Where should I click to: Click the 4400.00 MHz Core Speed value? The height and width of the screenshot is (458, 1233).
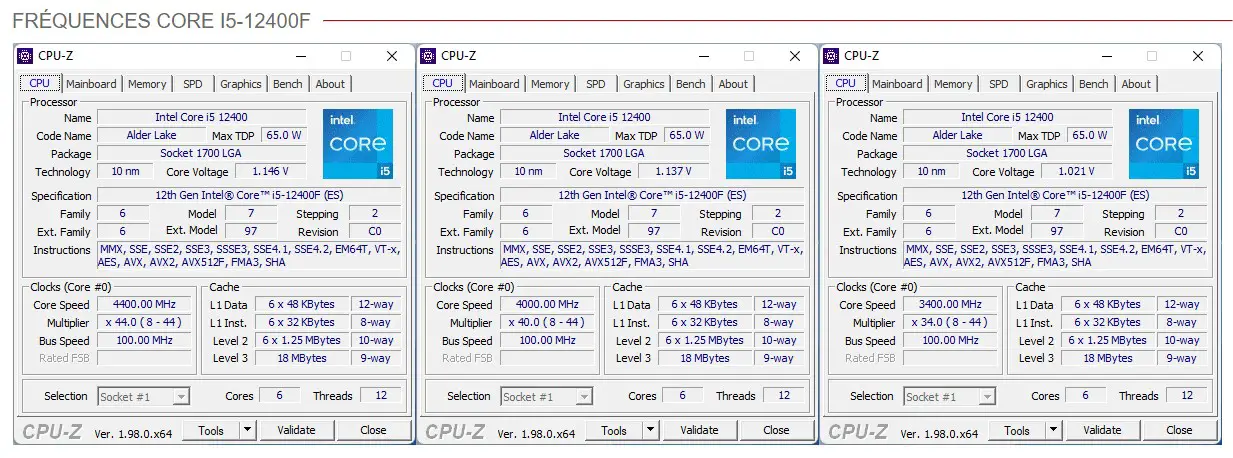point(145,304)
